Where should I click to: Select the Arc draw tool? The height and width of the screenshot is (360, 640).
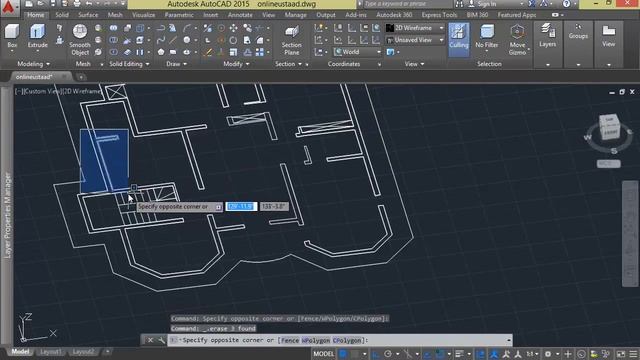point(187,28)
